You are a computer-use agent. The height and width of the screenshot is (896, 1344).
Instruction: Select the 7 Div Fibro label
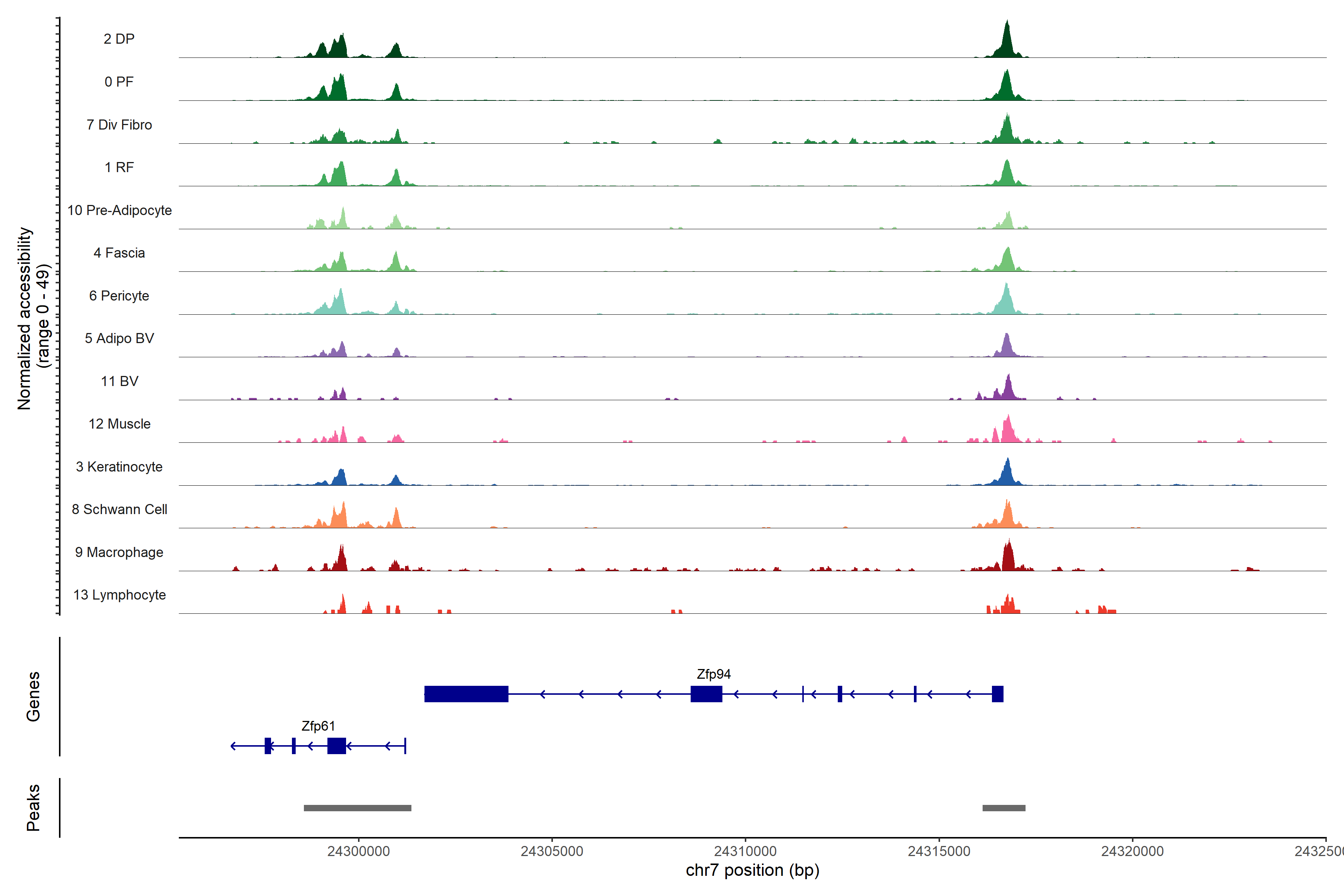(119, 125)
